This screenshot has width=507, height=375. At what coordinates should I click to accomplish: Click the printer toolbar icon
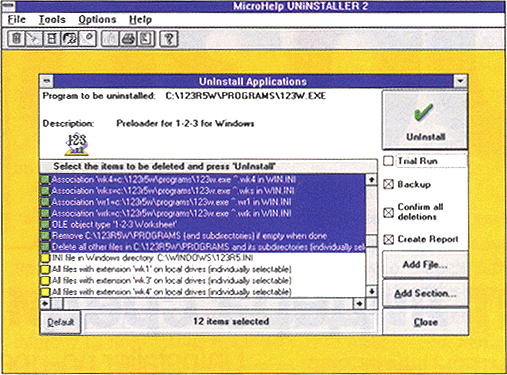pos(128,39)
